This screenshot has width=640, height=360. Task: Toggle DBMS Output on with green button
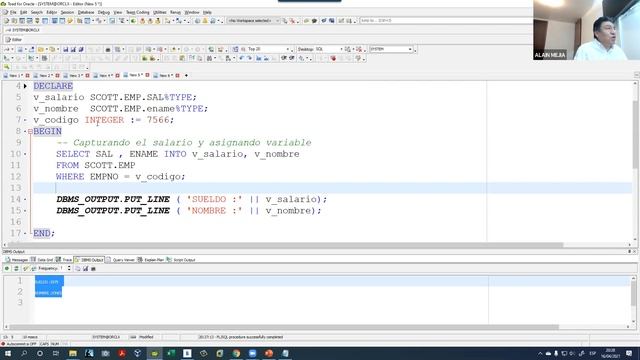pyautogui.click(x=7, y=269)
